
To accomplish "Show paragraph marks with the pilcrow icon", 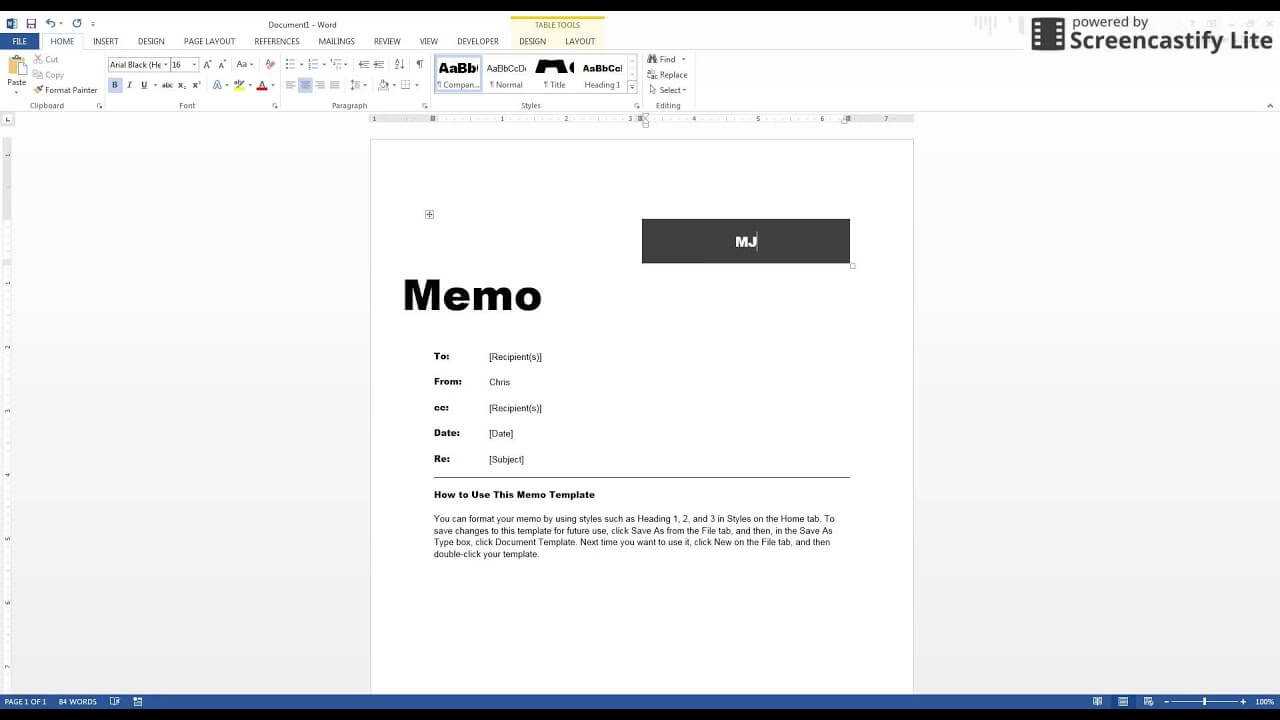I will (419, 64).
